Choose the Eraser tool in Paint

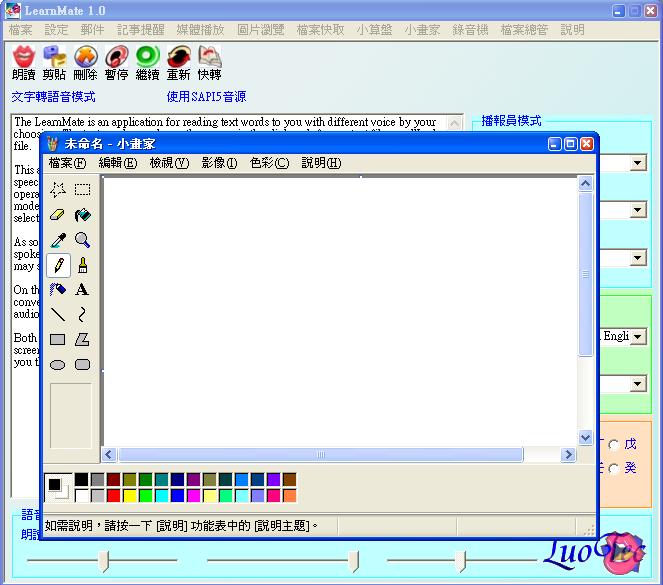point(58,215)
